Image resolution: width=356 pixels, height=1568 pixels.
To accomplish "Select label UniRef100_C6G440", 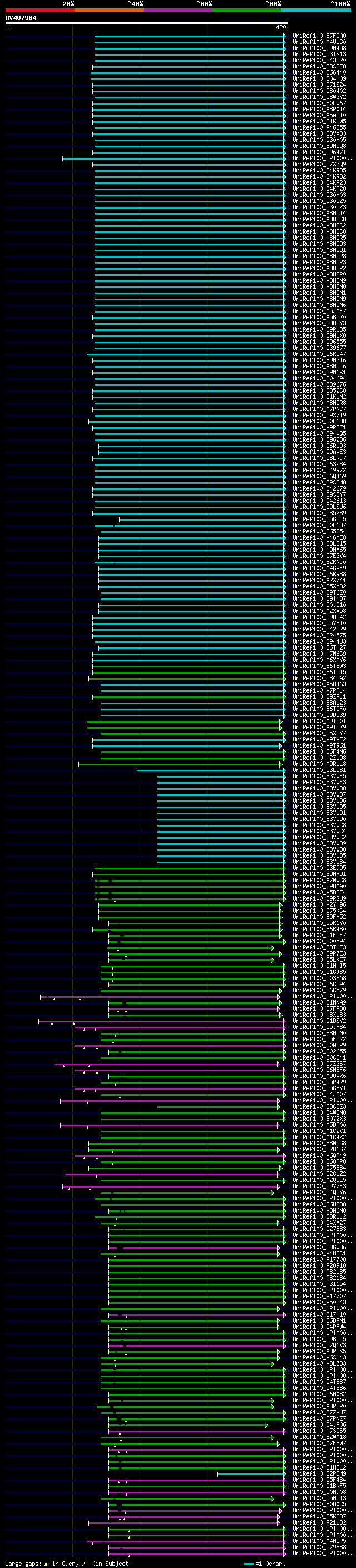I will click(x=319, y=72).
